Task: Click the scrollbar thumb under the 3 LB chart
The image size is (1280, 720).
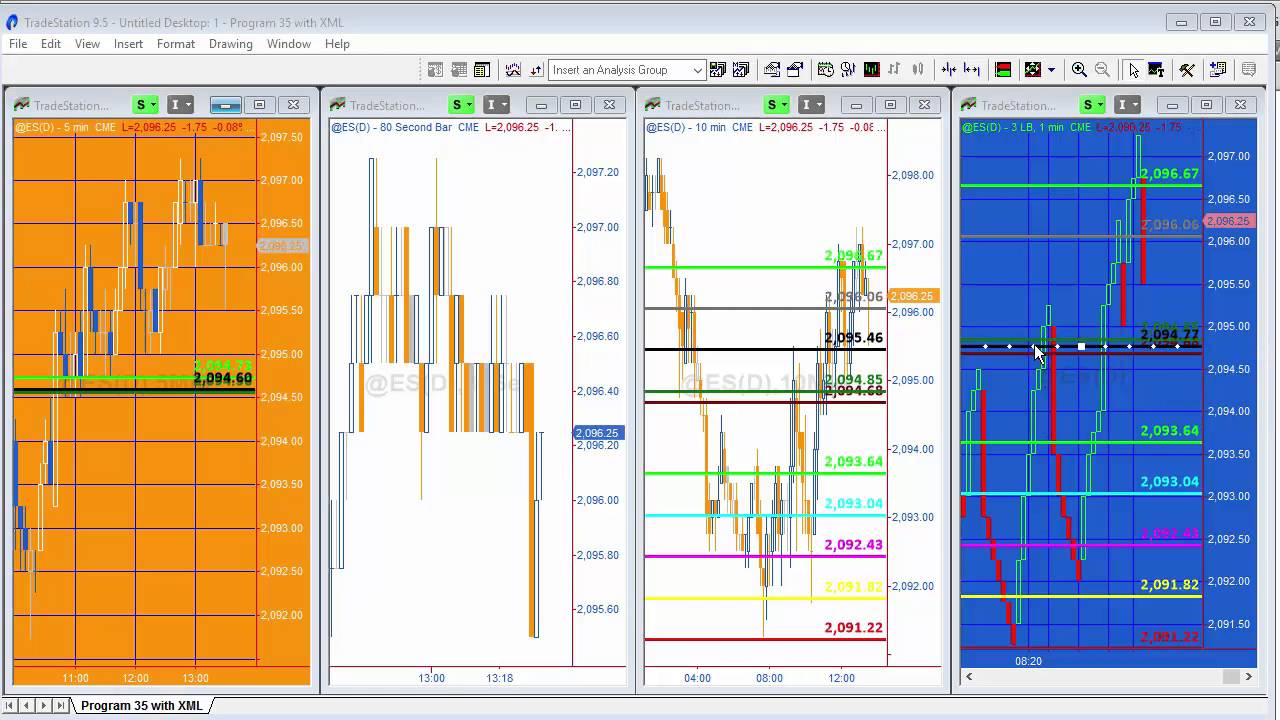Action: pyautogui.click(x=1231, y=677)
